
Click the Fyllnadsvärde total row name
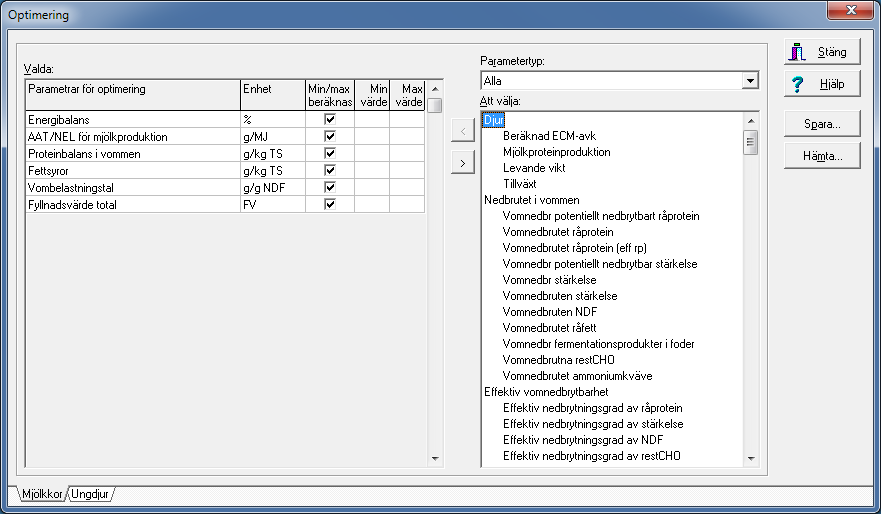[72, 205]
